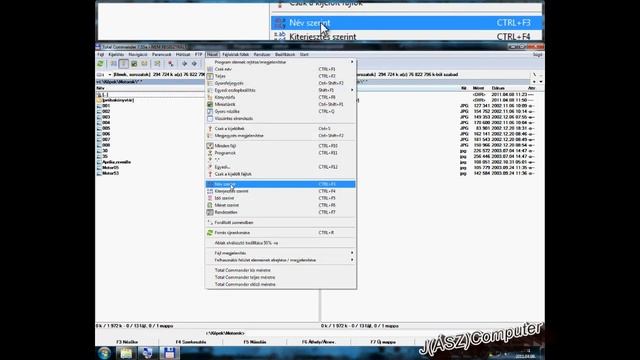Select the full view icon in toolbar
The image size is (640, 360).
(x=124, y=64)
